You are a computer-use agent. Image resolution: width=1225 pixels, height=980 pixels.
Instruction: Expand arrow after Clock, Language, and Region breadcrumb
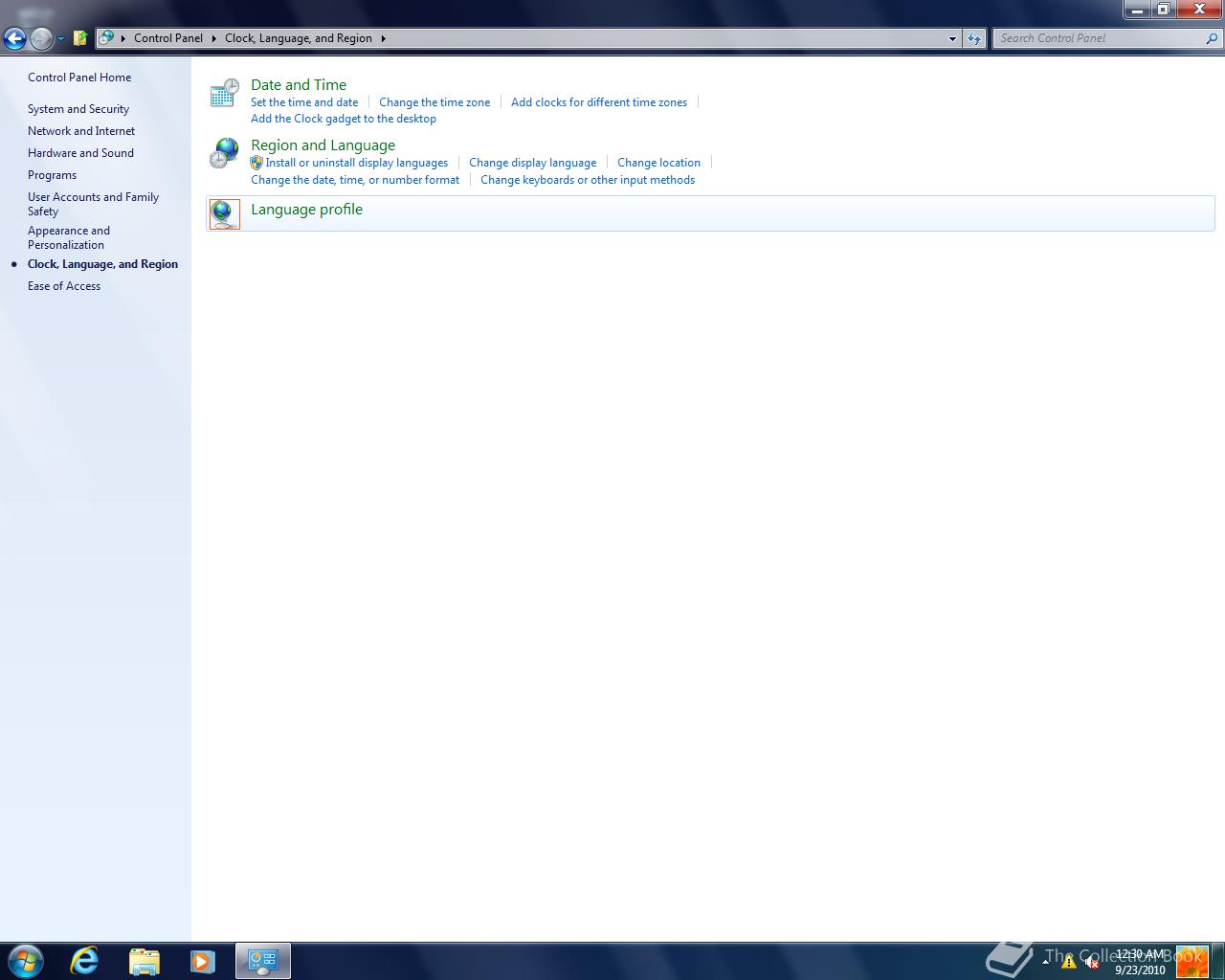[x=383, y=38]
